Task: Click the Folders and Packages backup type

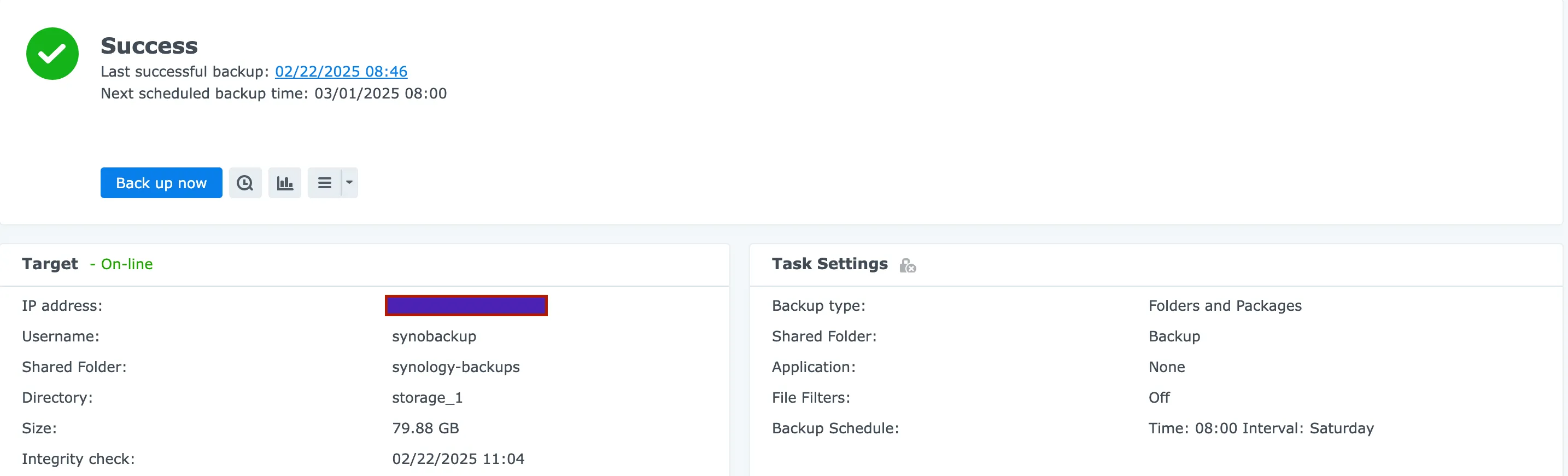Action: (x=1225, y=306)
